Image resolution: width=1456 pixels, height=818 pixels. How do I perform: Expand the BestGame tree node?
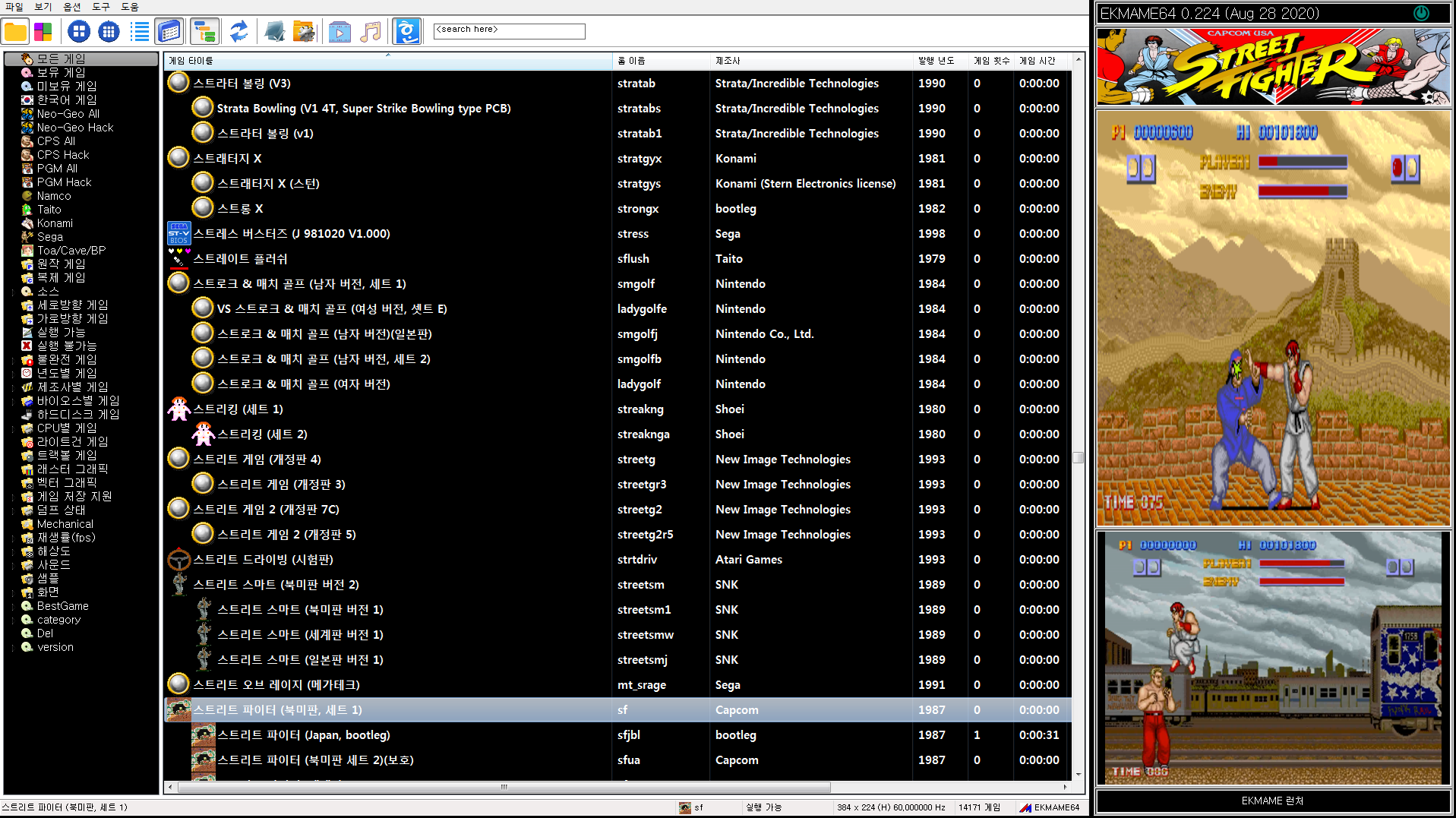click(13, 605)
